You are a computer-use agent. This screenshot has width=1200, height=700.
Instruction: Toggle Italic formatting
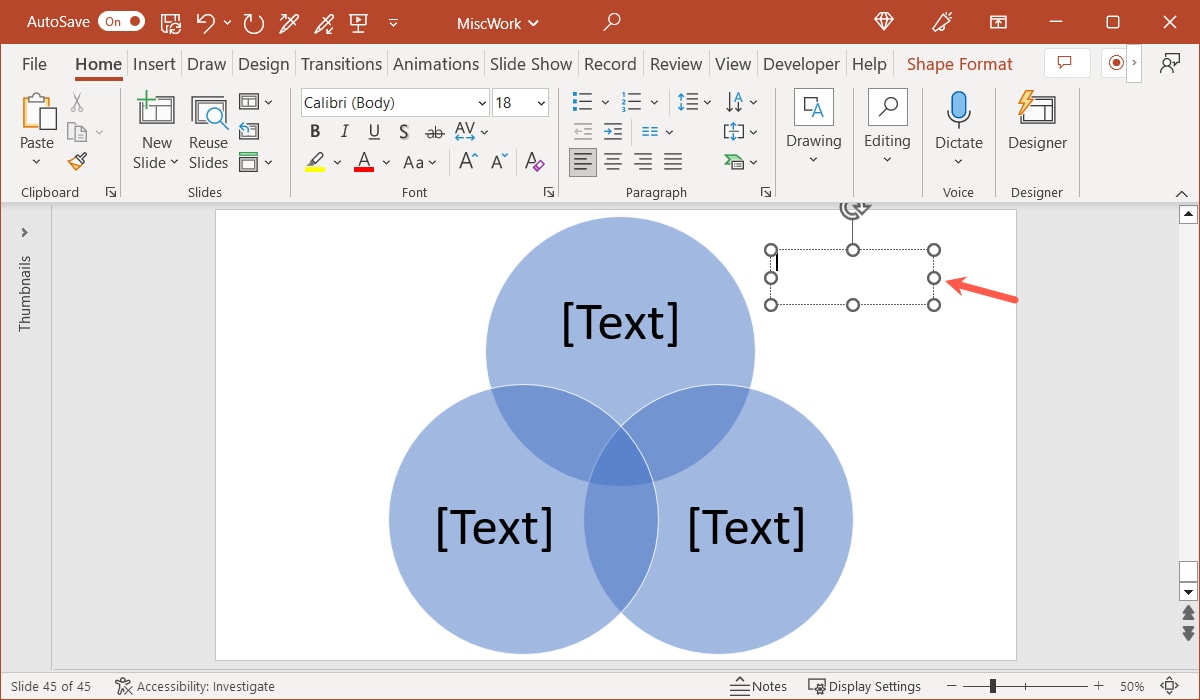pyautogui.click(x=343, y=130)
